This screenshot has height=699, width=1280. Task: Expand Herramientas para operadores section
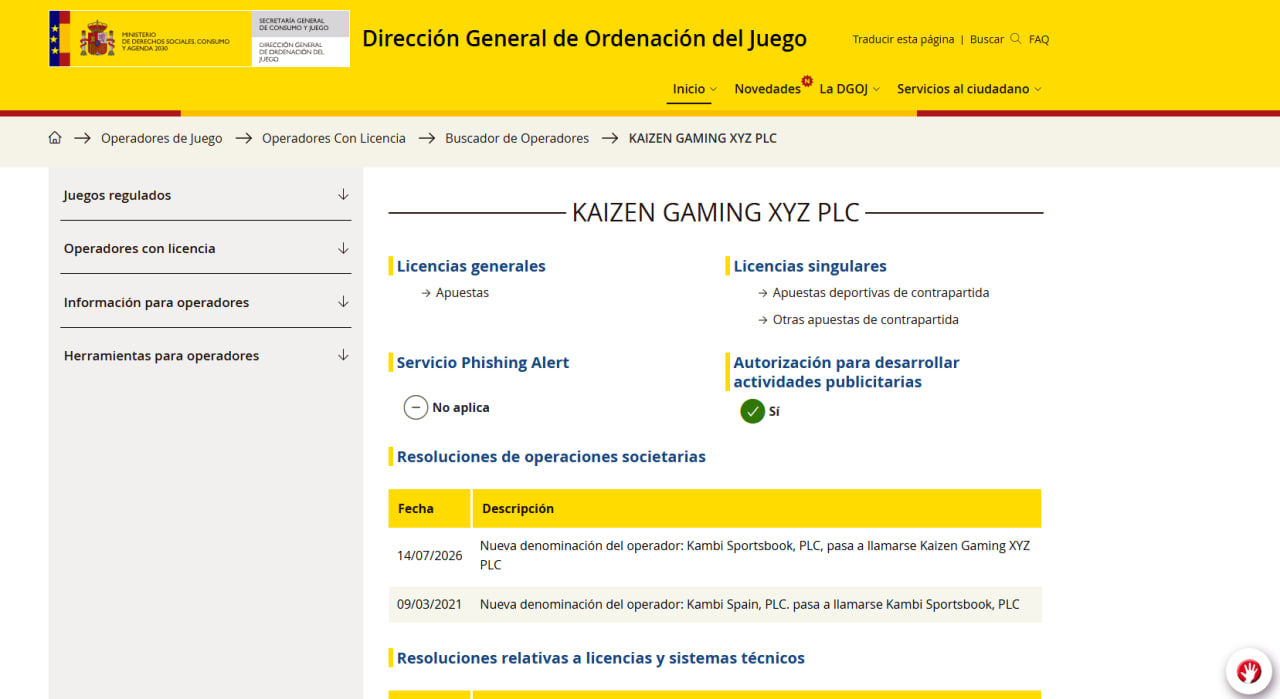pos(205,355)
